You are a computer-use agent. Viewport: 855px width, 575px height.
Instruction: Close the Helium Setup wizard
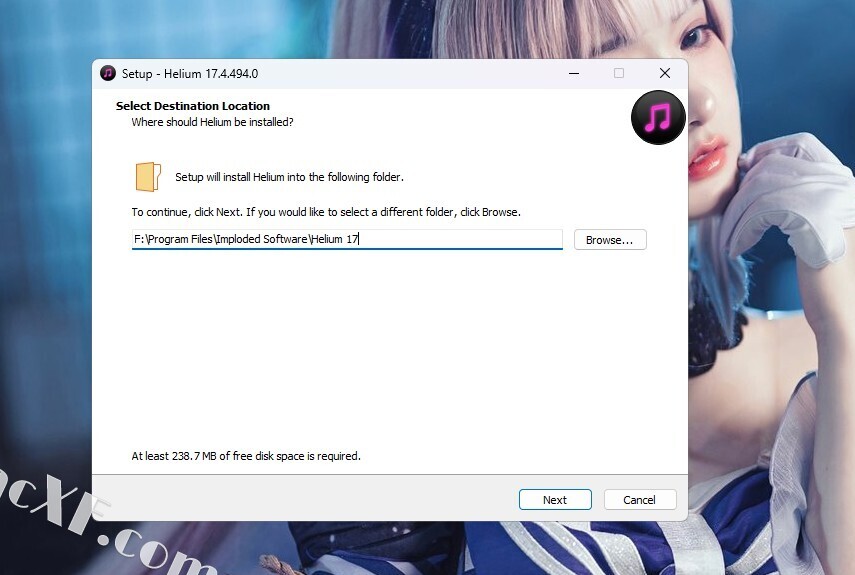coord(665,73)
